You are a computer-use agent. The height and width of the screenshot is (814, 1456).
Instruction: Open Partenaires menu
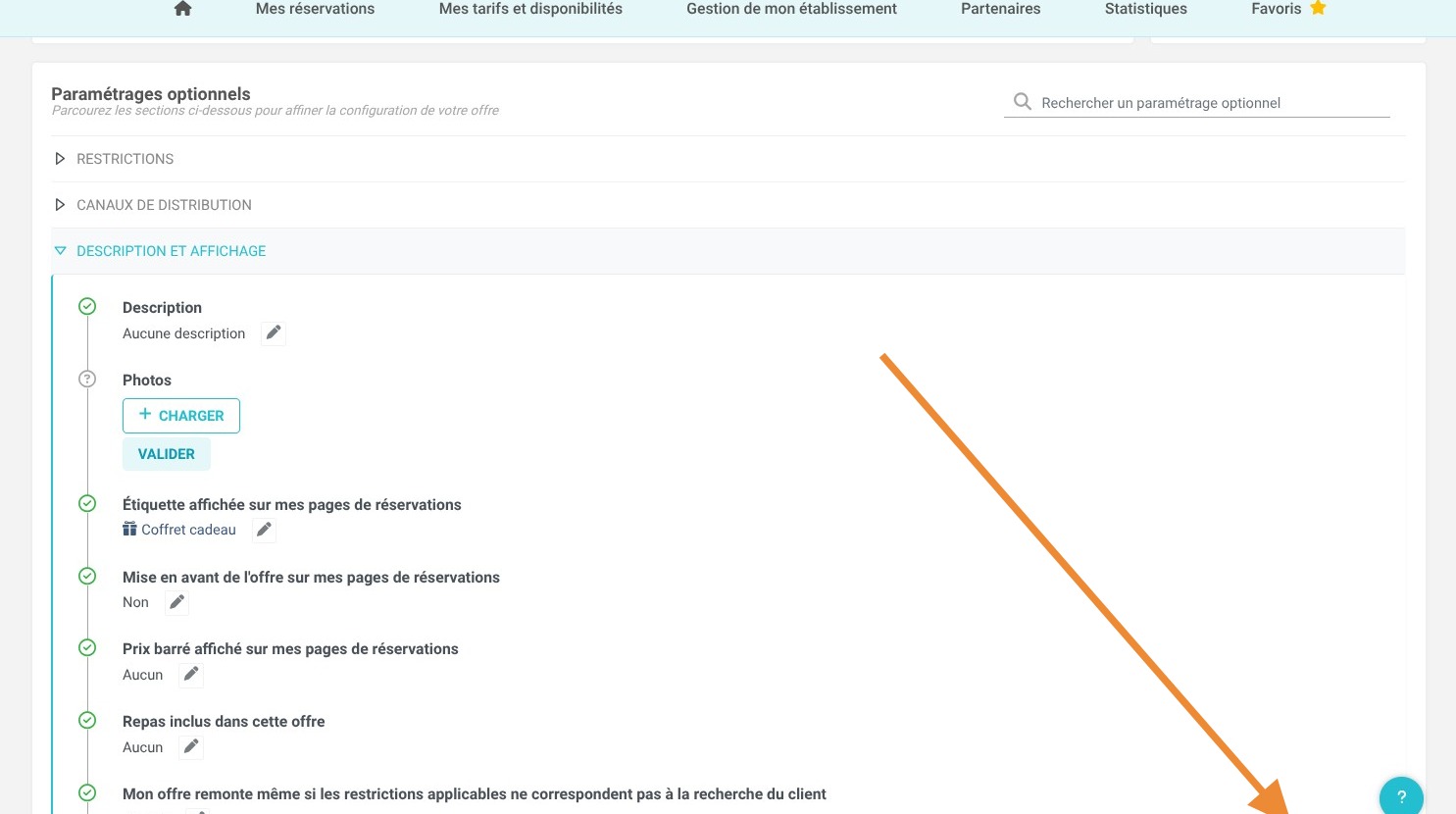coord(1000,9)
